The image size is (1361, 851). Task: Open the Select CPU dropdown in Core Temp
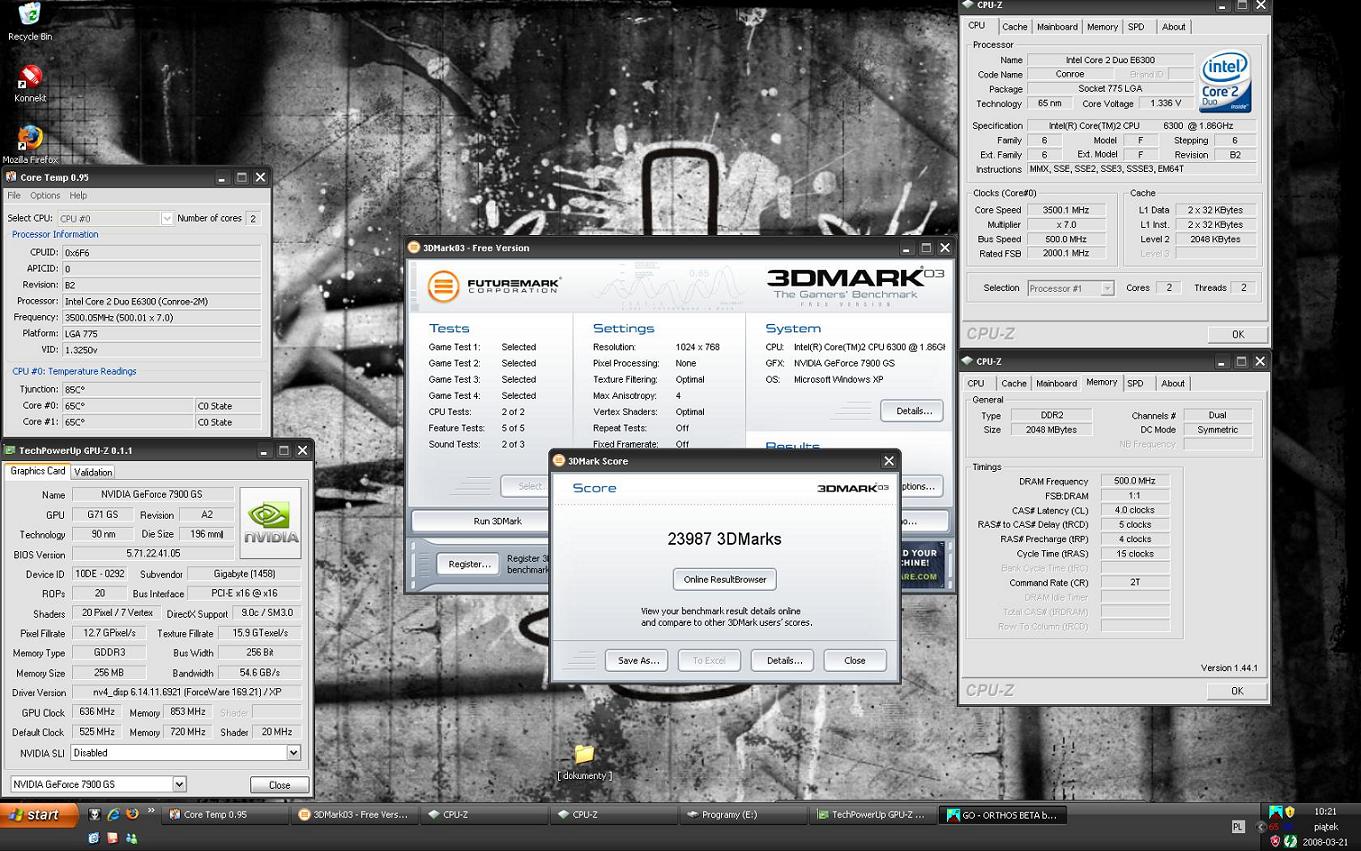166,218
